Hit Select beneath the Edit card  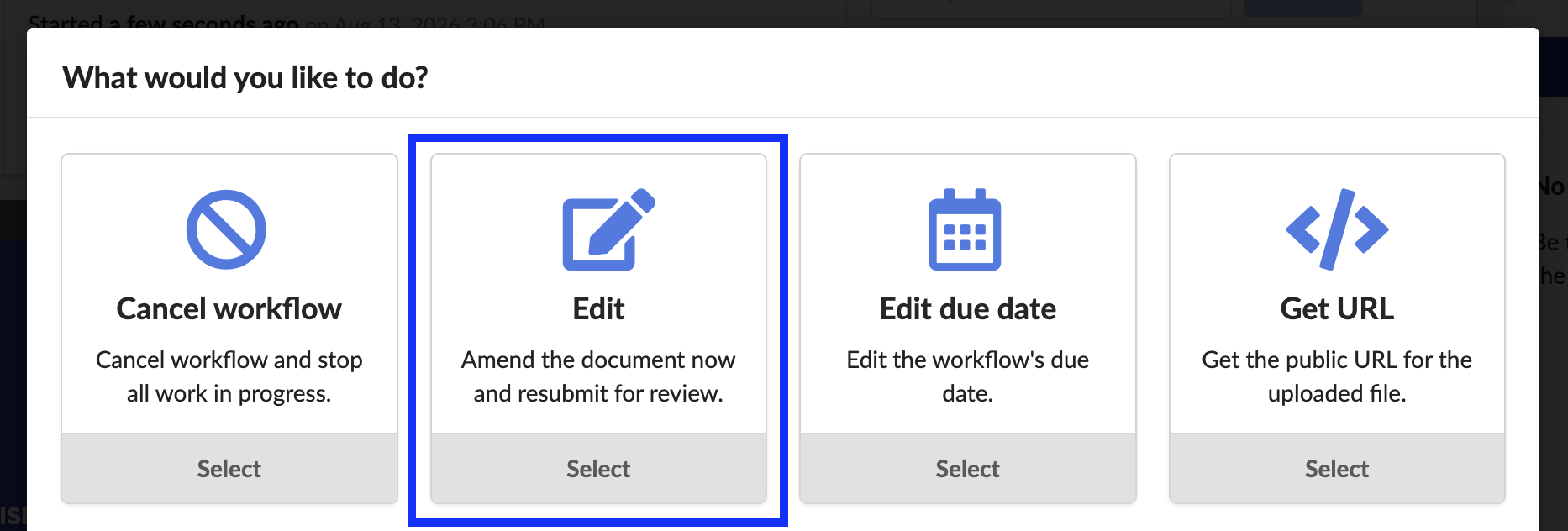[x=598, y=469]
